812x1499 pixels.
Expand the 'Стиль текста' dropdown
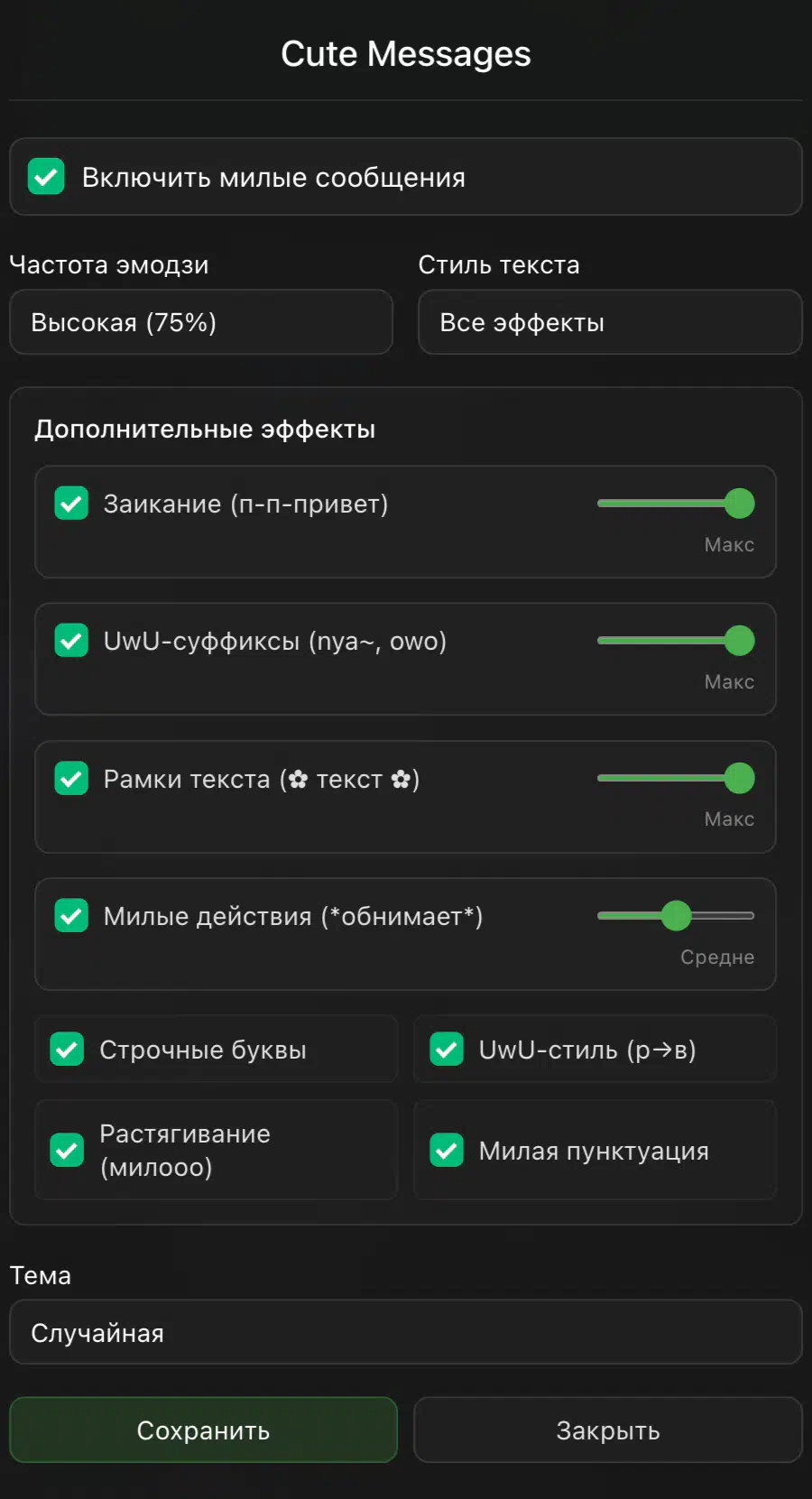coord(610,322)
